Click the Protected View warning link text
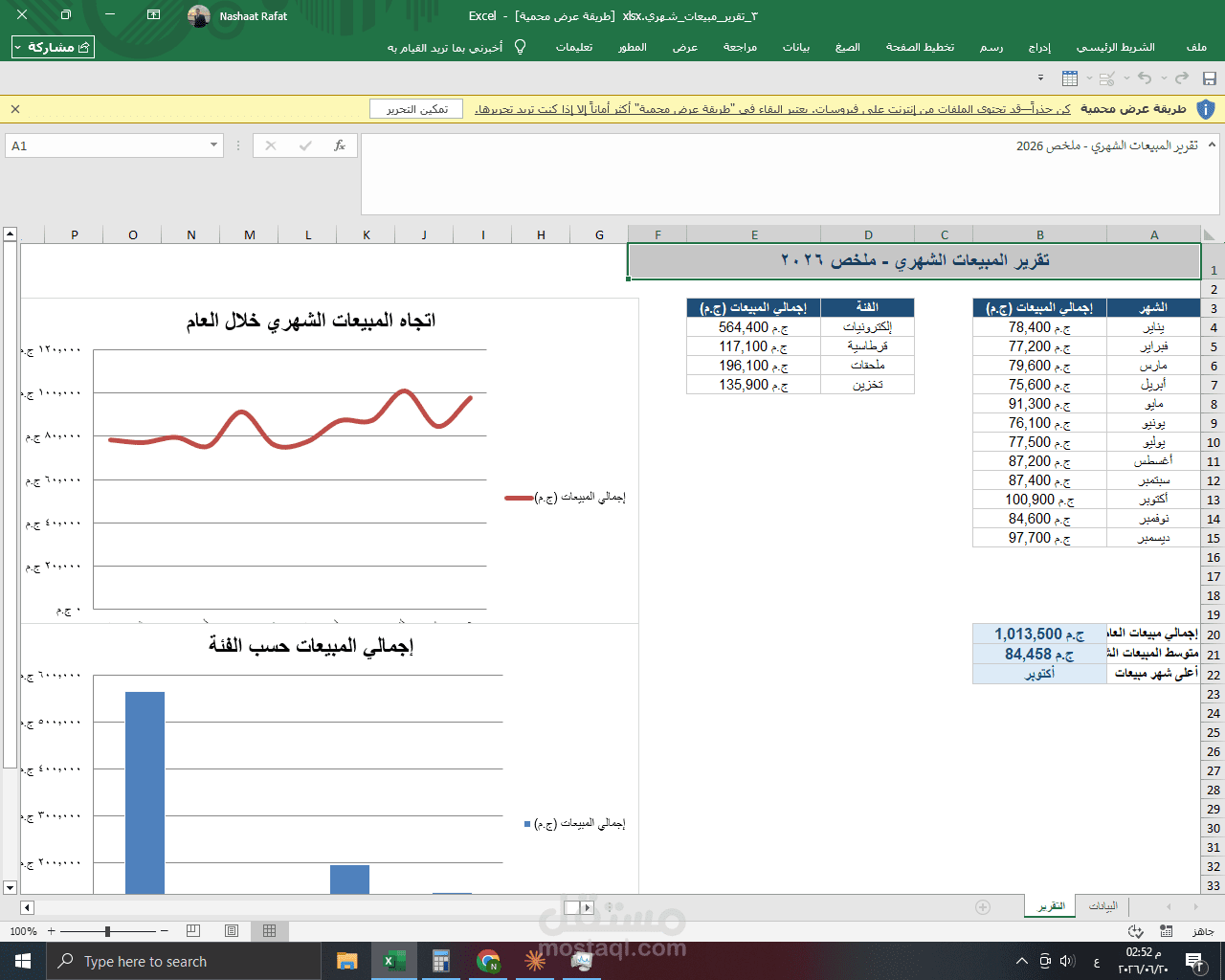Image resolution: width=1225 pixels, height=980 pixels. click(773, 109)
